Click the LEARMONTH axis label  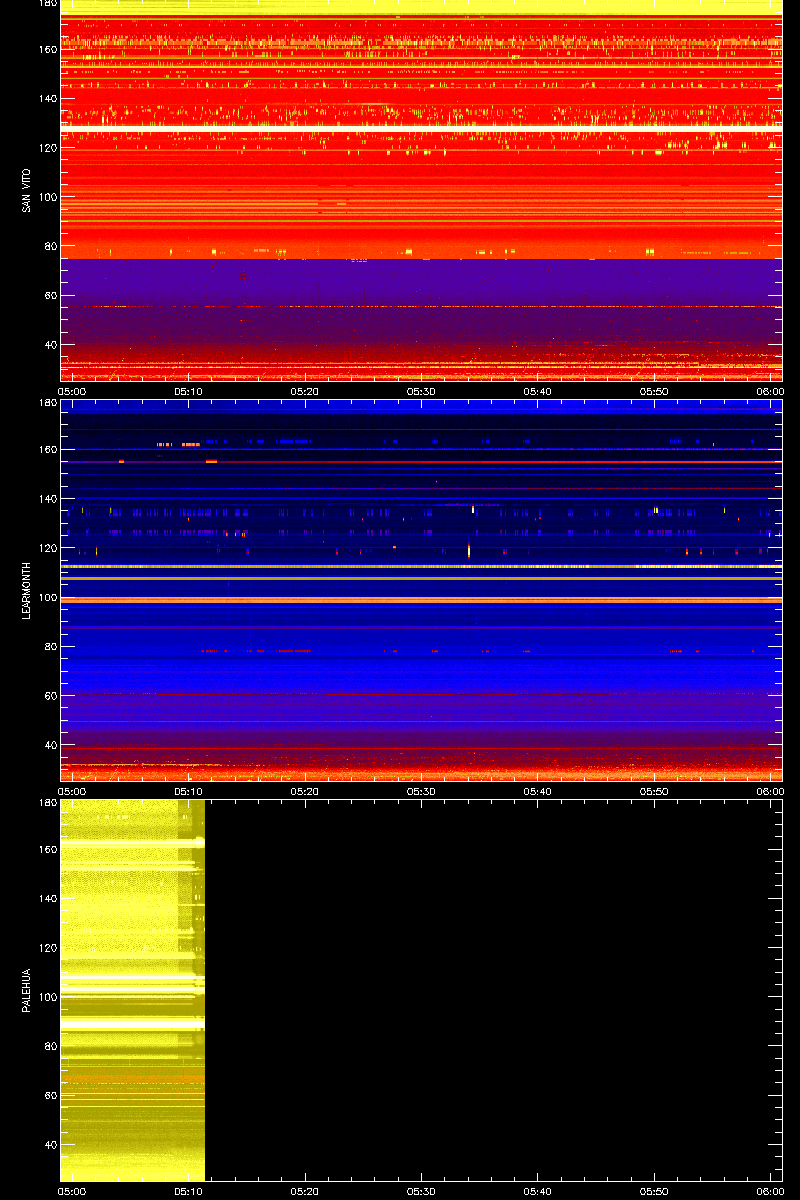pyautogui.click(x=26, y=590)
